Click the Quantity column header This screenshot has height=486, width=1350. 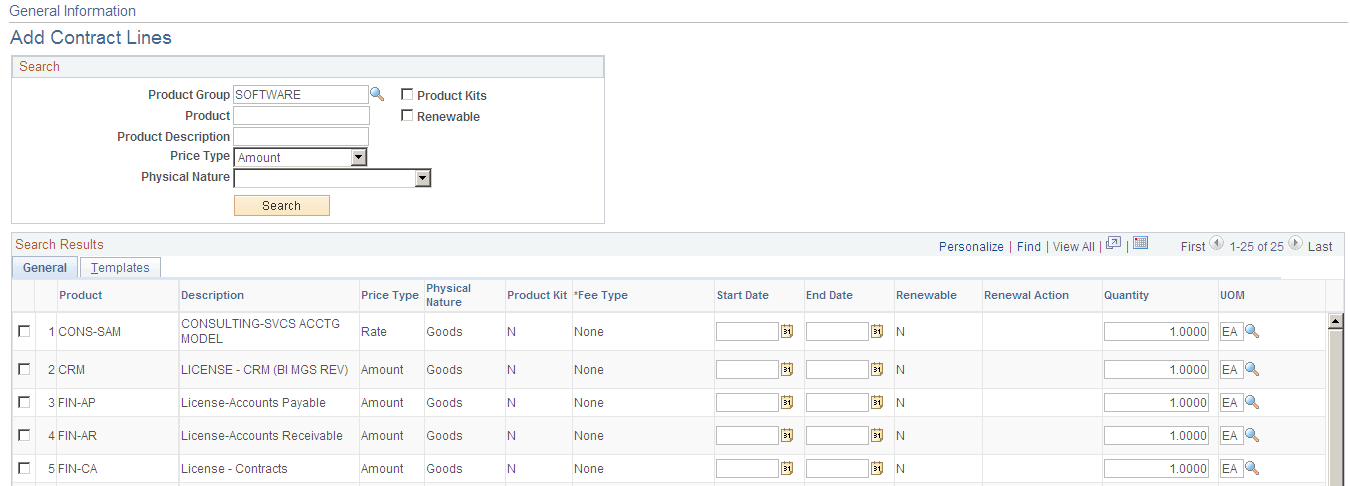tap(1126, 295)
